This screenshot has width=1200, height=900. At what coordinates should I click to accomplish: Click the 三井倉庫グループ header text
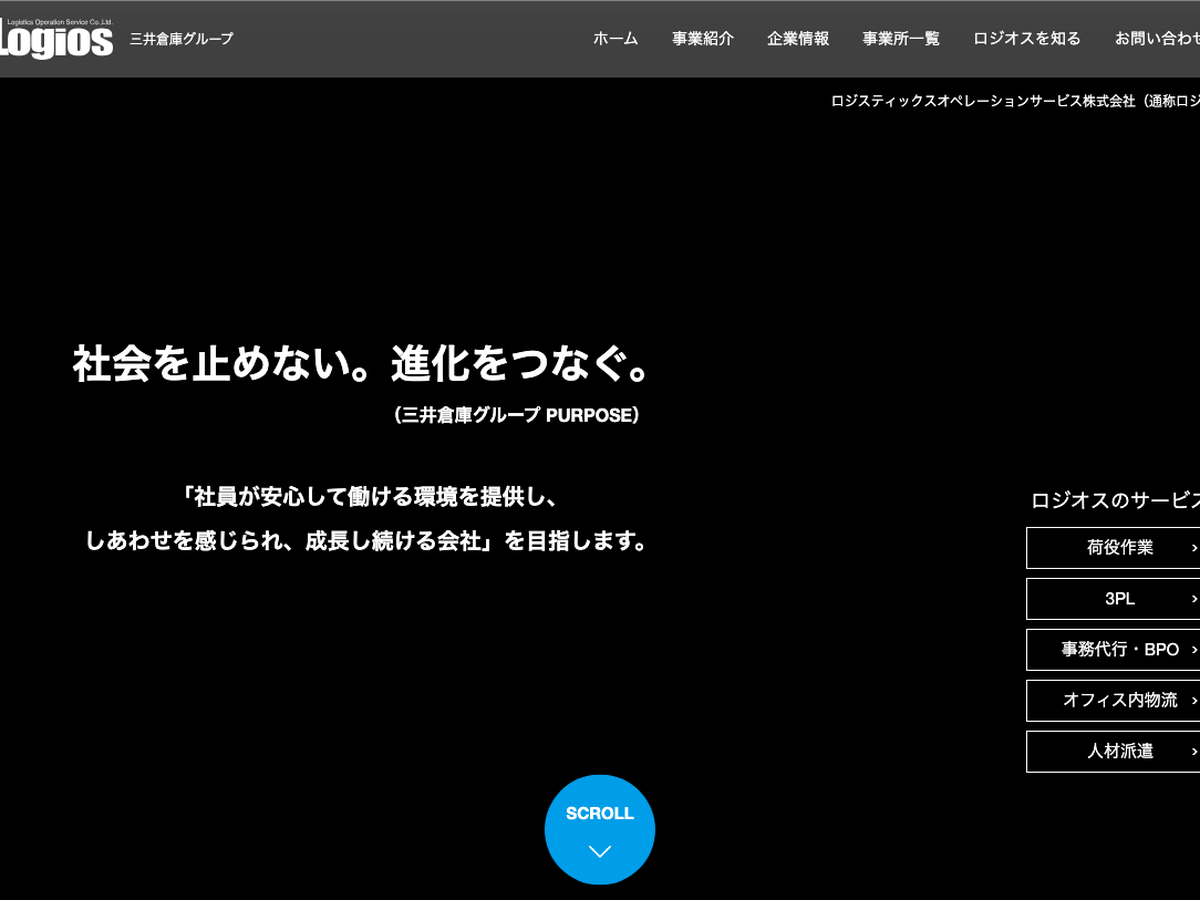click(181, 39)
